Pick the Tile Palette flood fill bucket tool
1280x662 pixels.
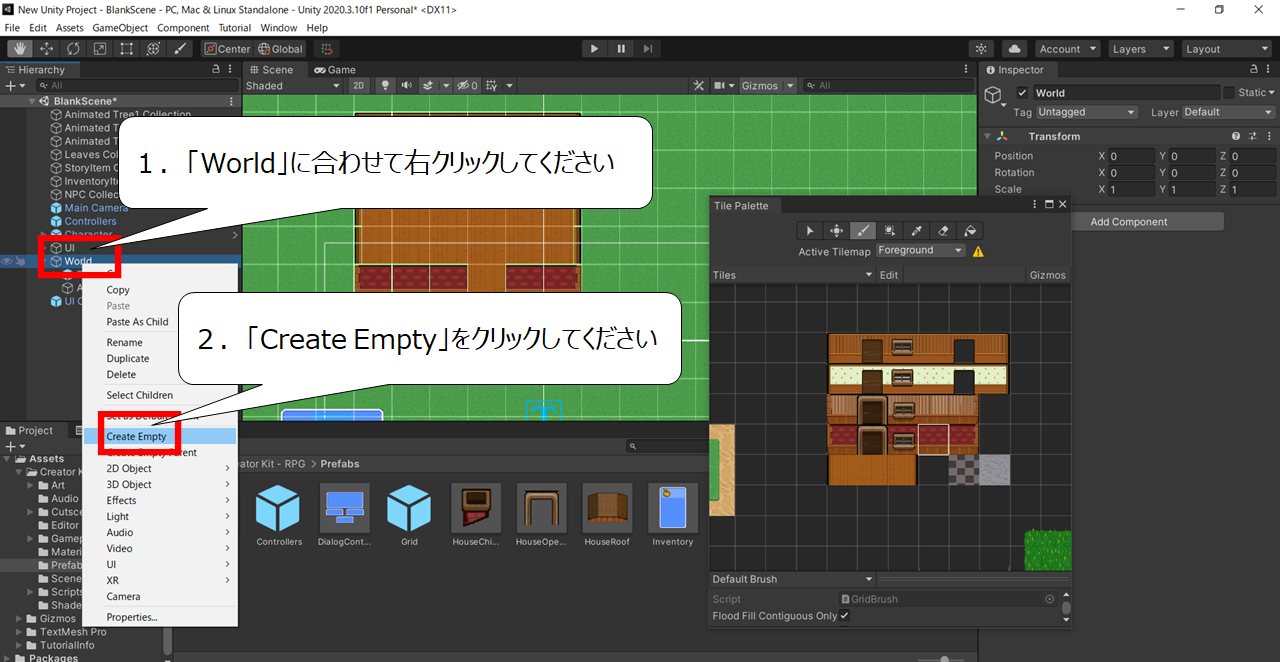pyautogui.click(x=970, y=231)
